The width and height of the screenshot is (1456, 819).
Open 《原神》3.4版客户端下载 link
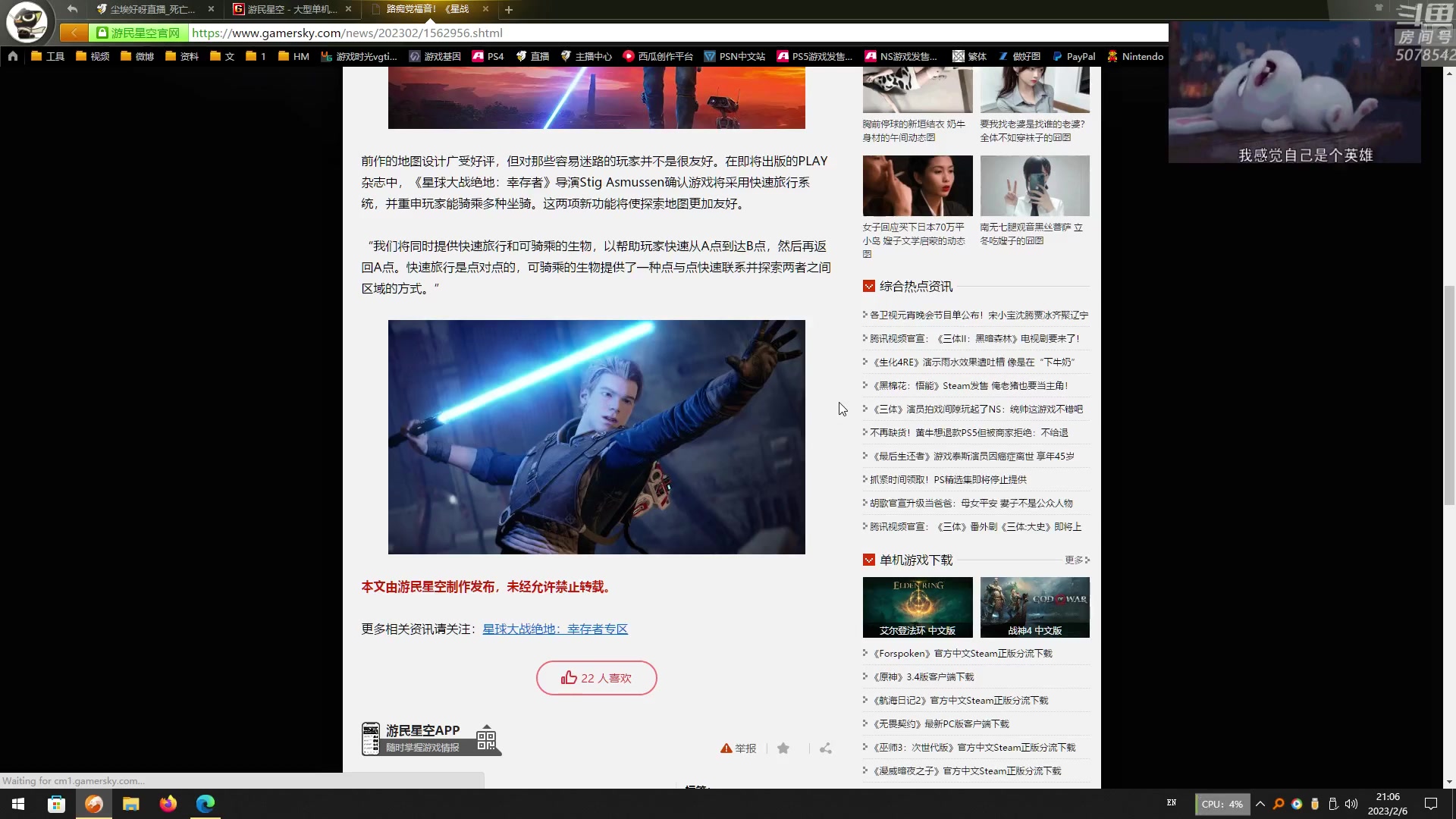[x=922, y=676]
